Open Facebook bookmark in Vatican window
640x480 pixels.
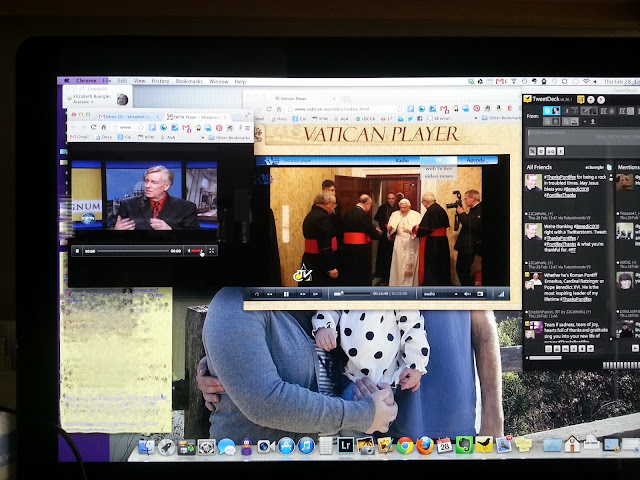pos(420,118)
